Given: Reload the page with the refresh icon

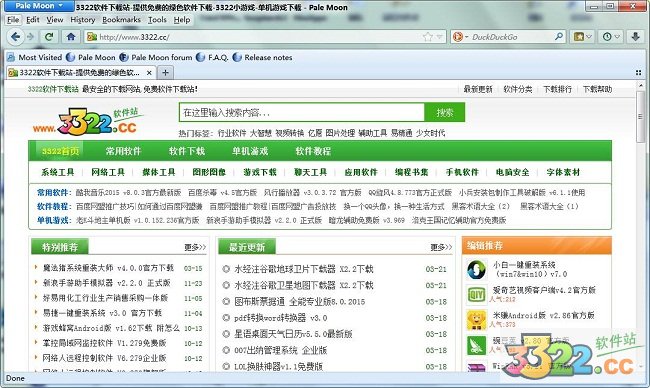Looking at the screenshot, I should pos(49,37).
